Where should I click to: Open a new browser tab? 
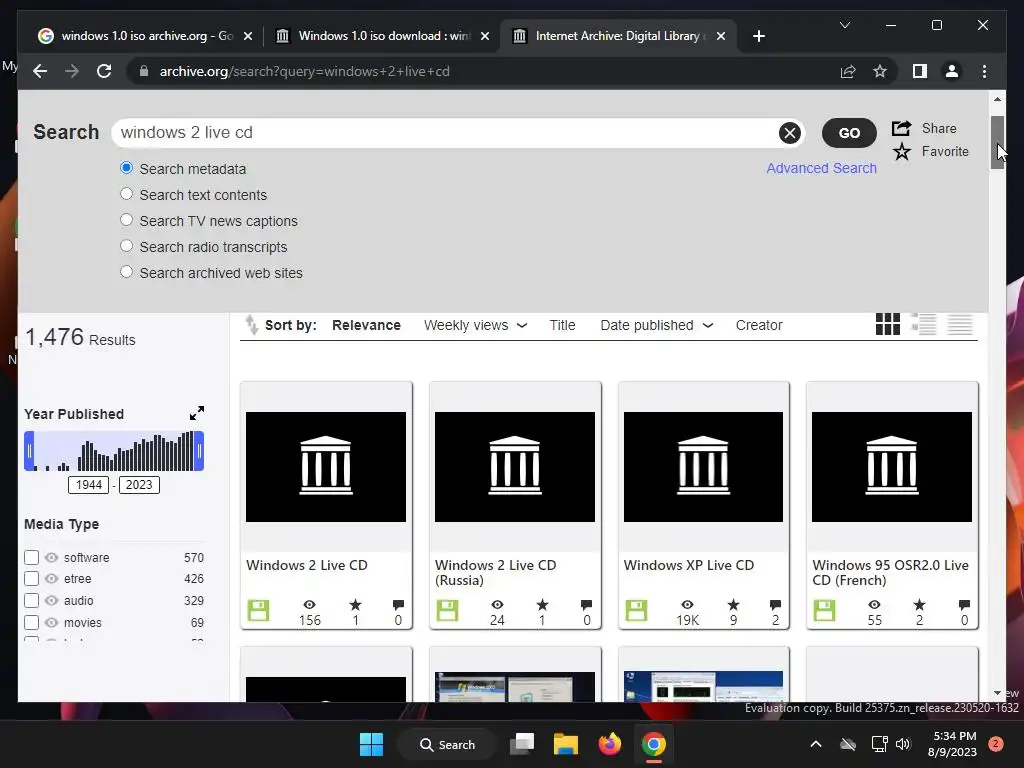coord(758,36)
